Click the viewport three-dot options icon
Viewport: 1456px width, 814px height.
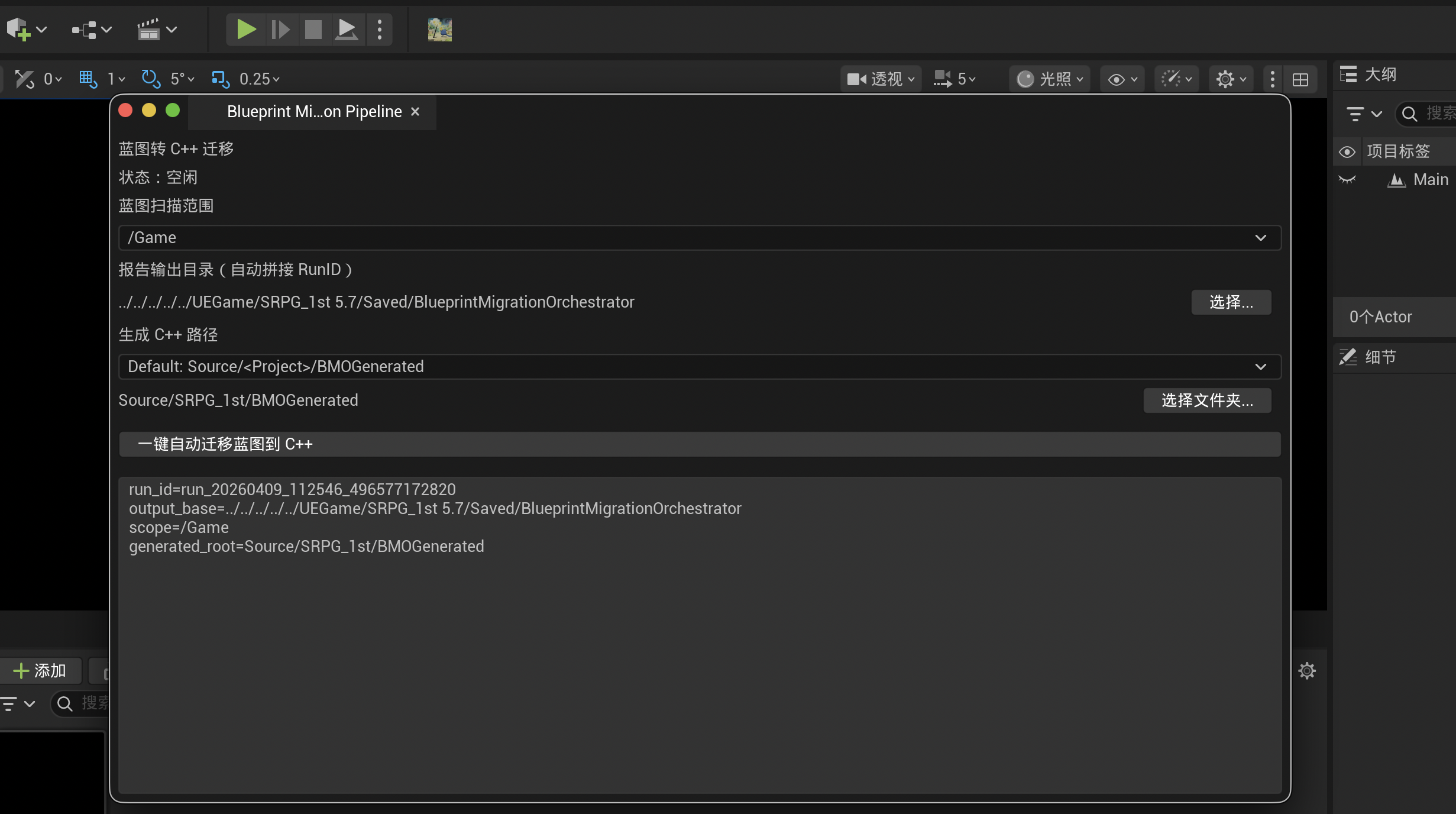click(1273, 79)
